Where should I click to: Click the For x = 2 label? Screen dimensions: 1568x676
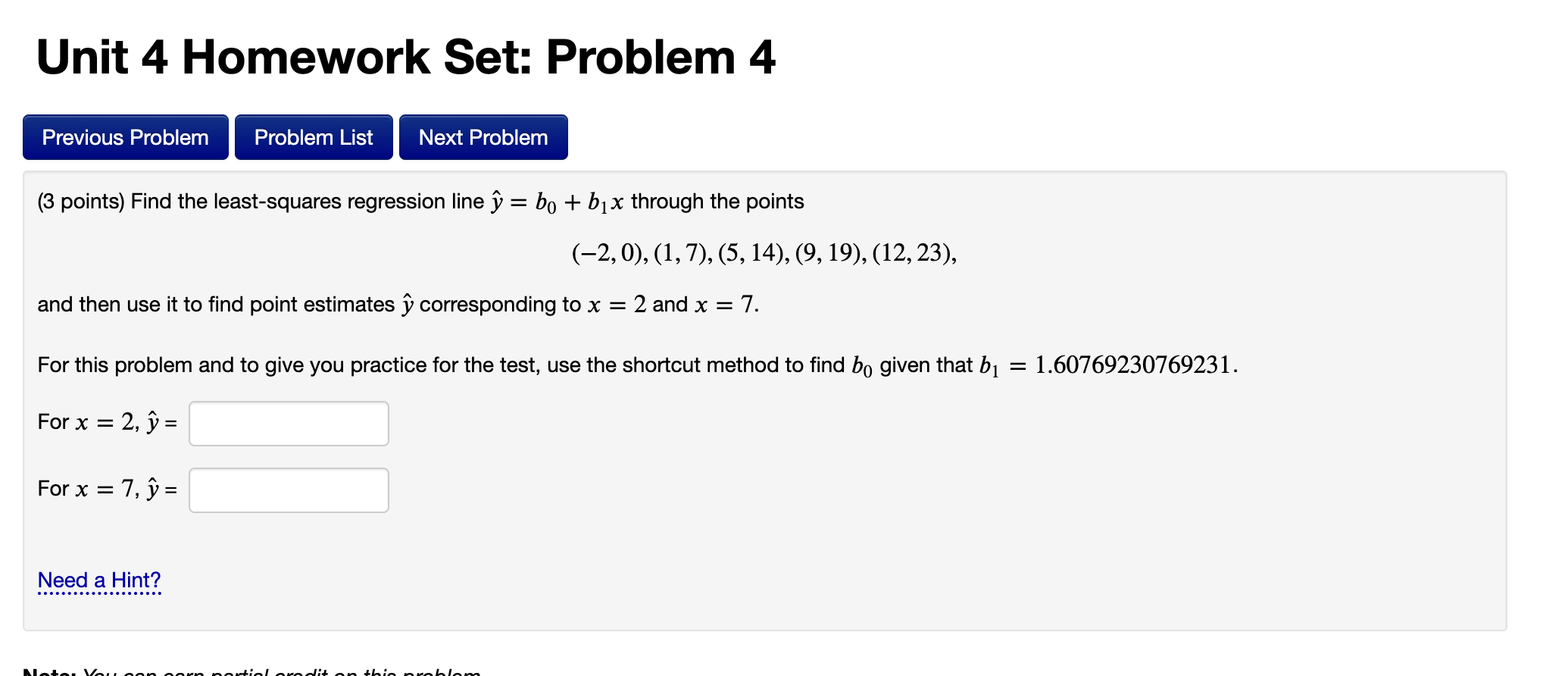106,423
